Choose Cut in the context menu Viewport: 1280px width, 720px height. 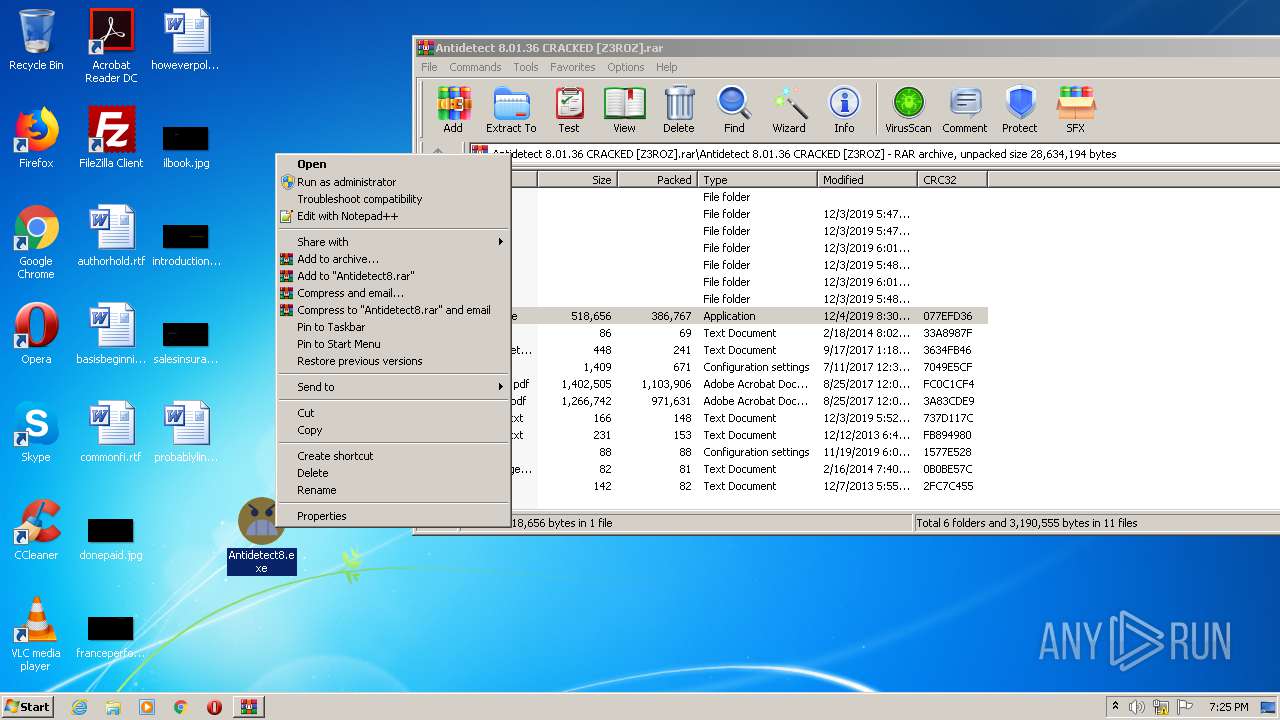(x=393, y=413)
